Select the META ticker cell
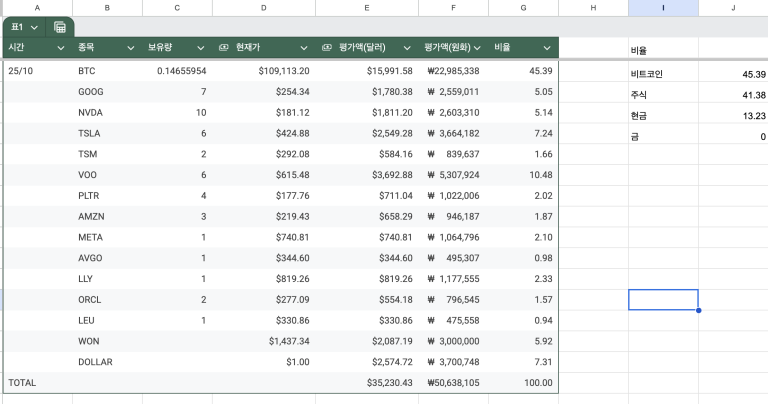This screenshot has width=768, height=404. [107, 238]
